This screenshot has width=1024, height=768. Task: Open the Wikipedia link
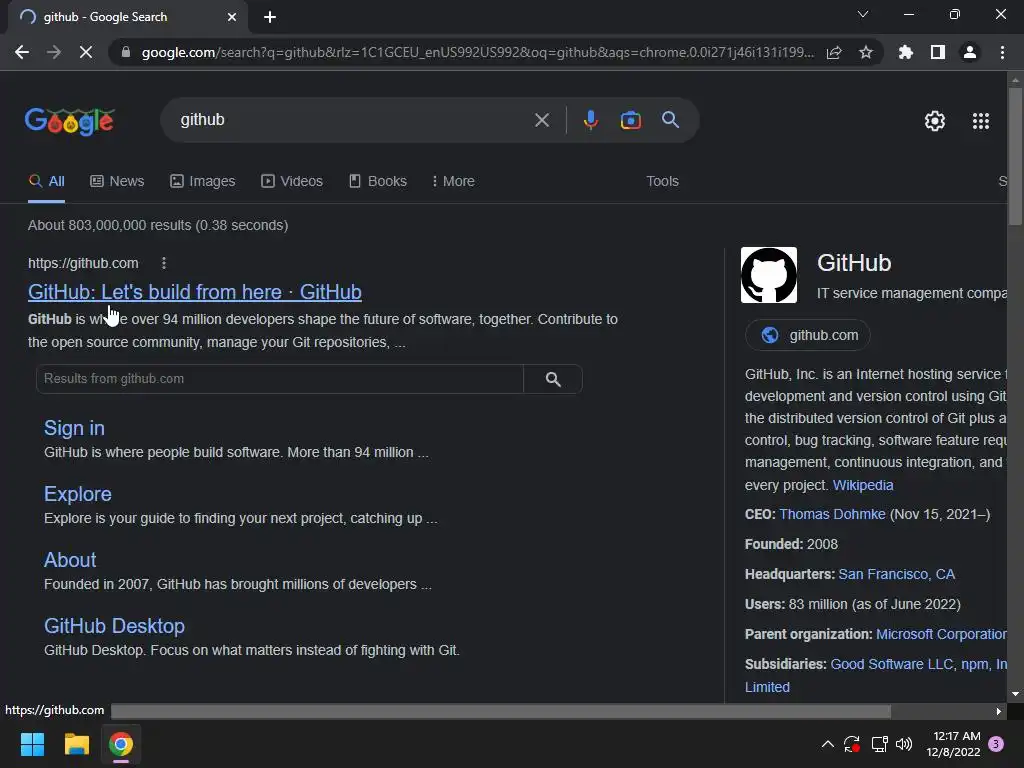pyautogui.click(x=863, y=485)
